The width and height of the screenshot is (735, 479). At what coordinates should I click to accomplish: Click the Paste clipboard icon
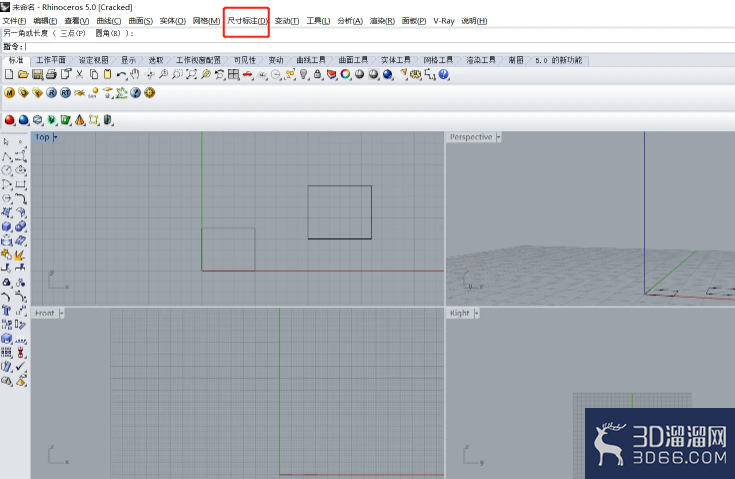pyautogui.click(x=107, y=74)
